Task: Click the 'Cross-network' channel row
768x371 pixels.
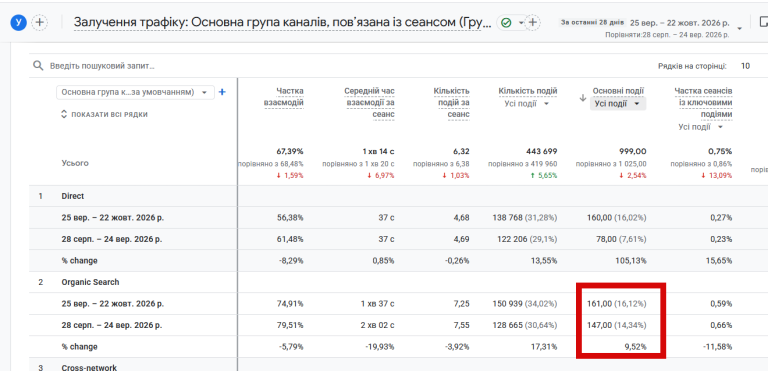Action: click(x=89, y=367)
